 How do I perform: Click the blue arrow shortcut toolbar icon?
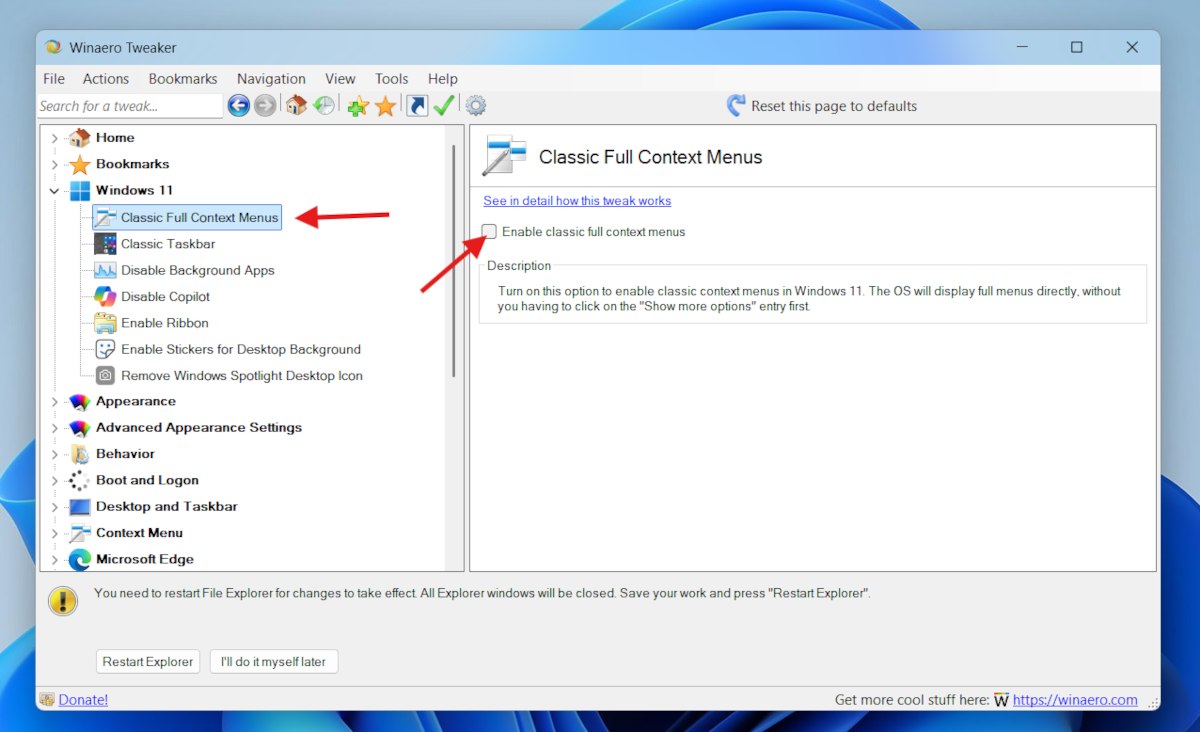pyautogui.click(x=416, y=105)
